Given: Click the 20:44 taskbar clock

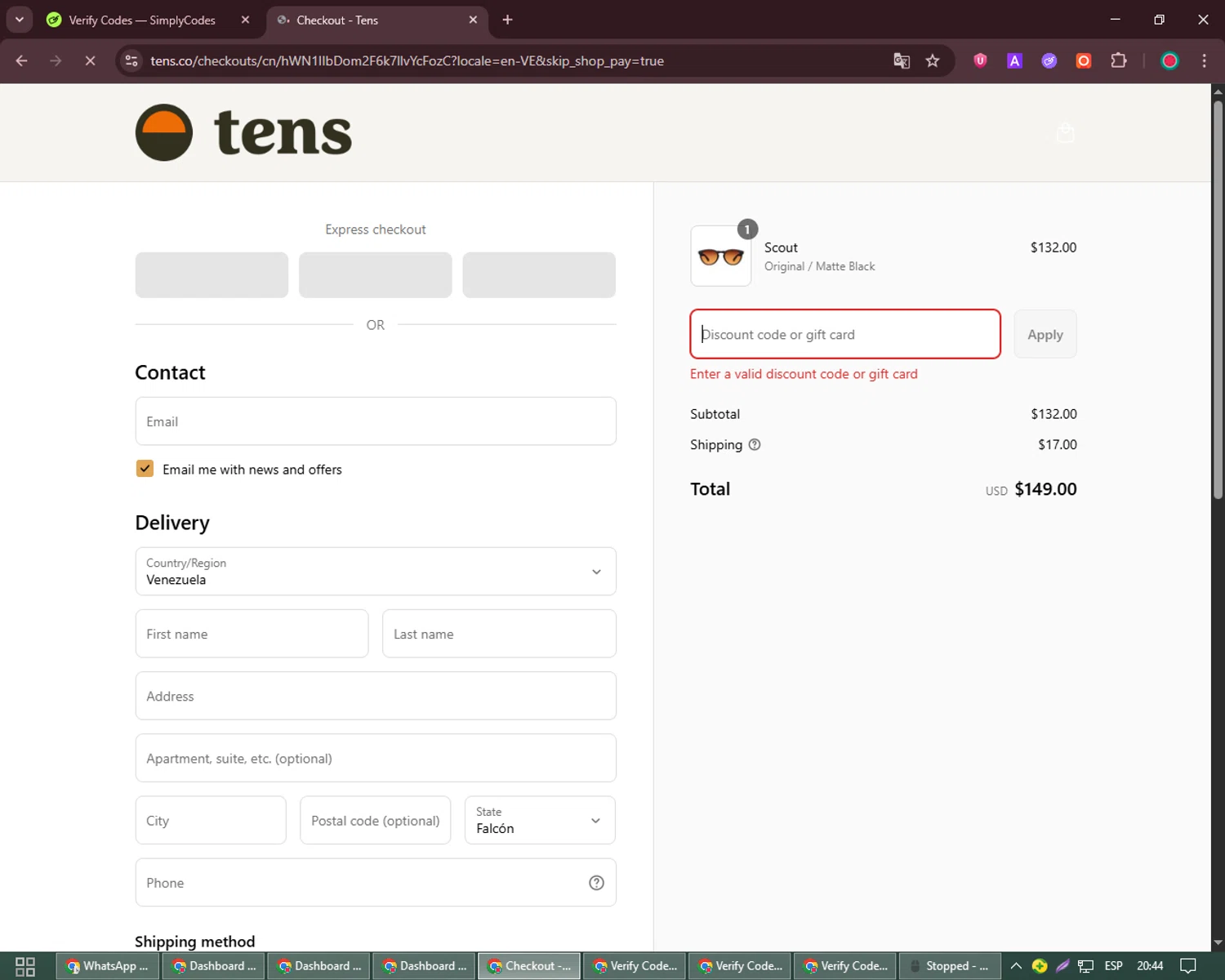Looking at the screenshot, I should (1150, 966).
